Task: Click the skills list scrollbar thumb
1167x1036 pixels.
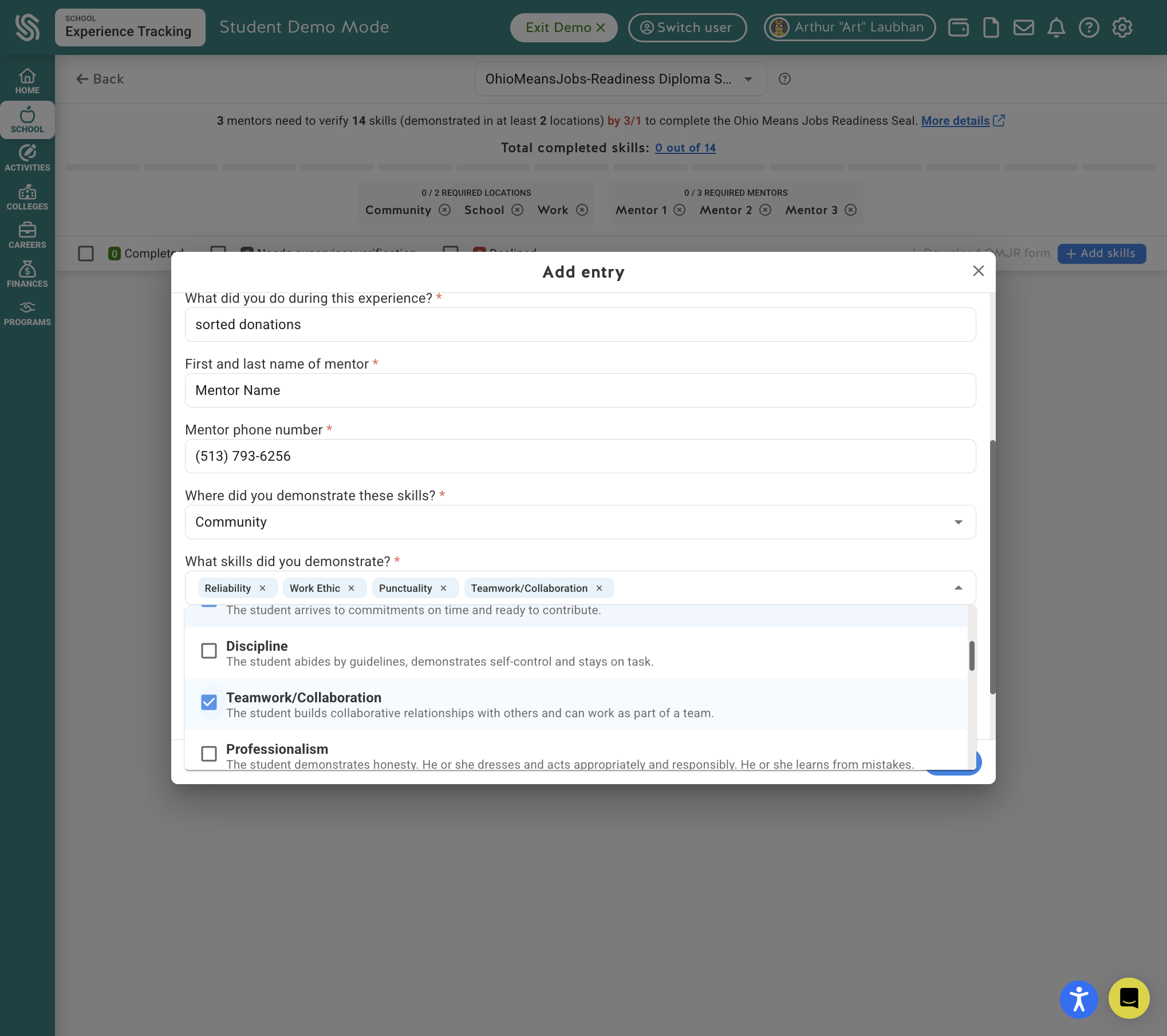Action: tap(972, 656)
